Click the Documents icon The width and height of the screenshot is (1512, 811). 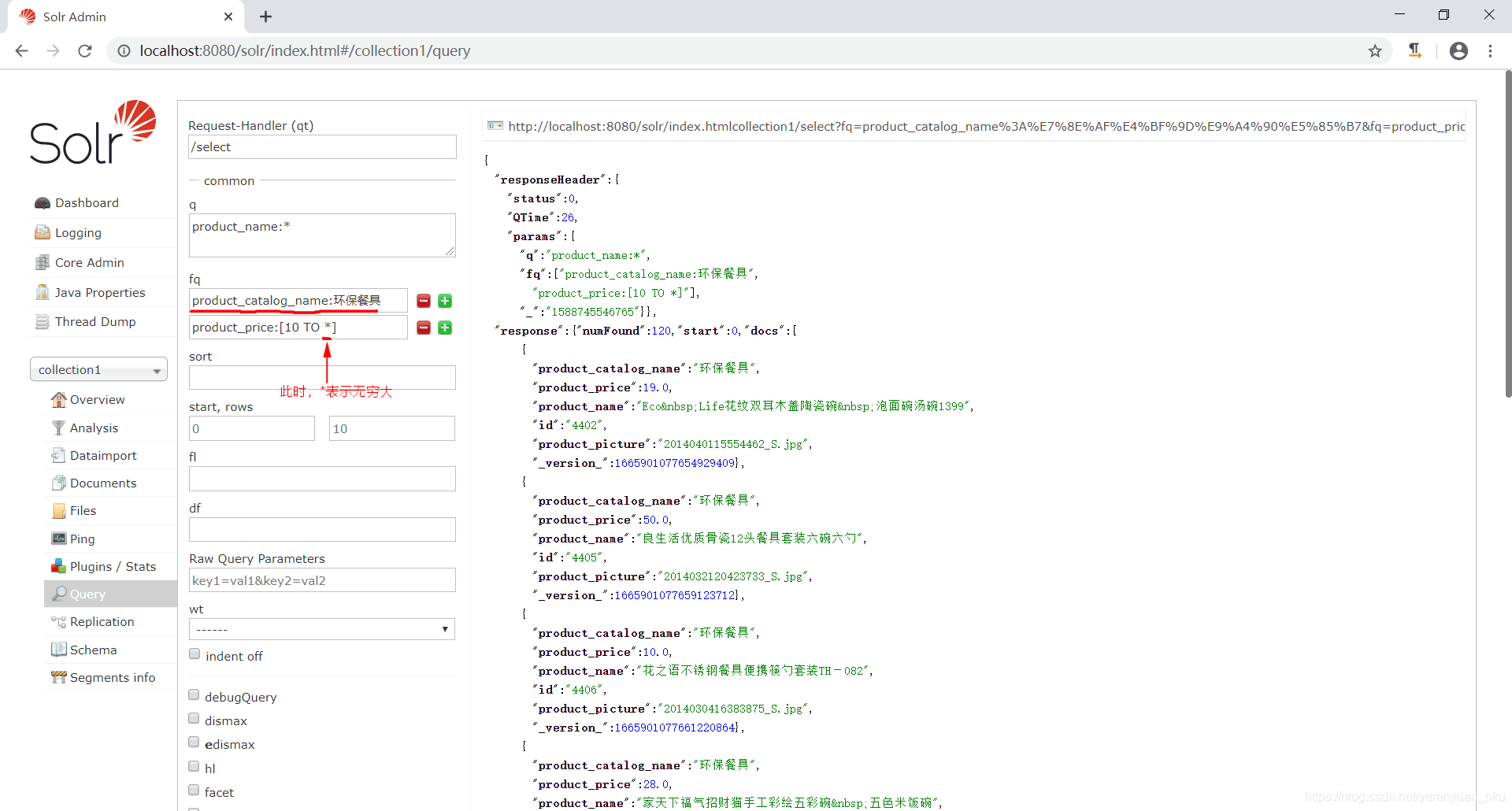pyautogui.click(x=58, y=483)
